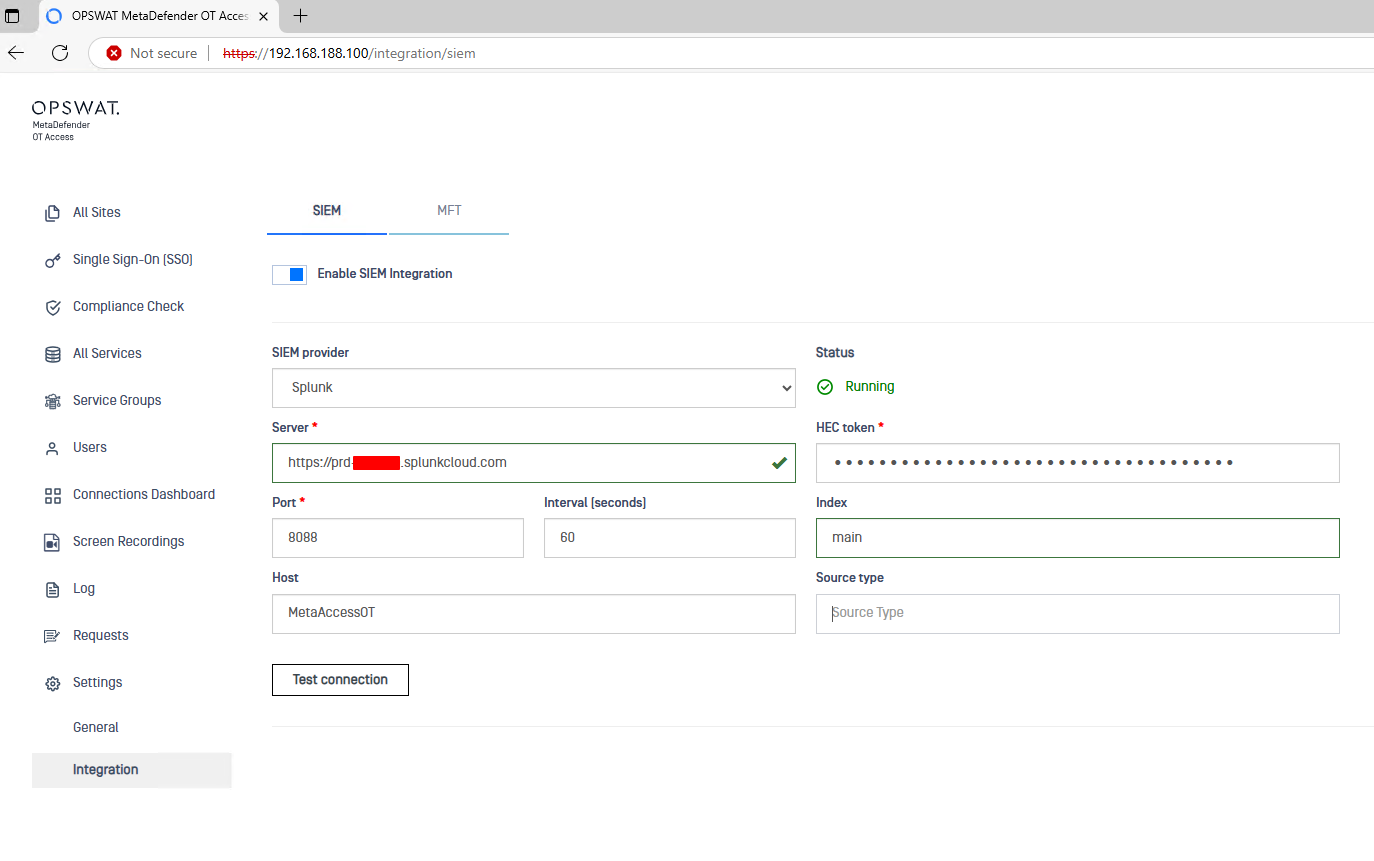Open the tab actions menu icon
The image size is (1374, 861).
(12, 16)
